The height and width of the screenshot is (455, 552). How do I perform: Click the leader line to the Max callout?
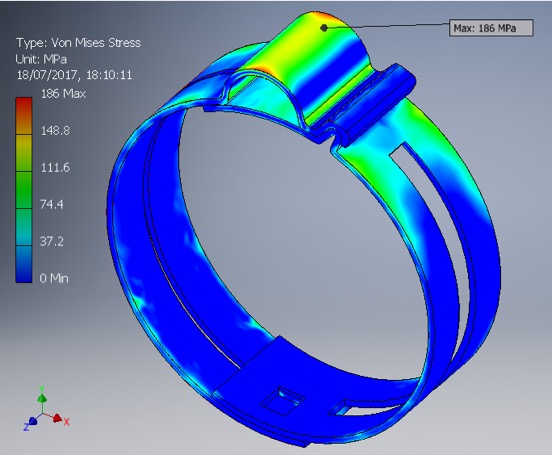click(x=388, y=25)
